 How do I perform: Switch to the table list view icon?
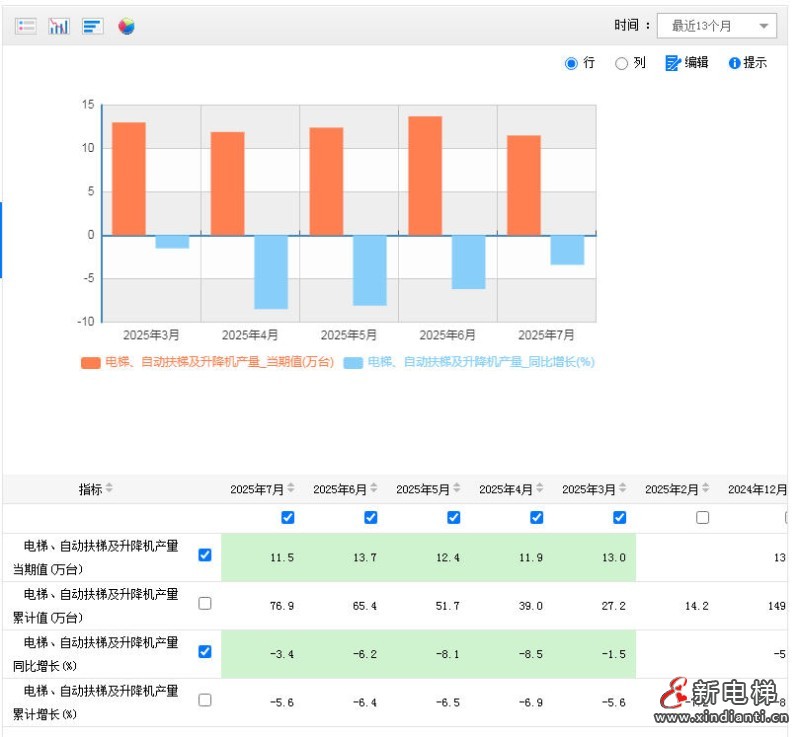[x=26, y=26]
